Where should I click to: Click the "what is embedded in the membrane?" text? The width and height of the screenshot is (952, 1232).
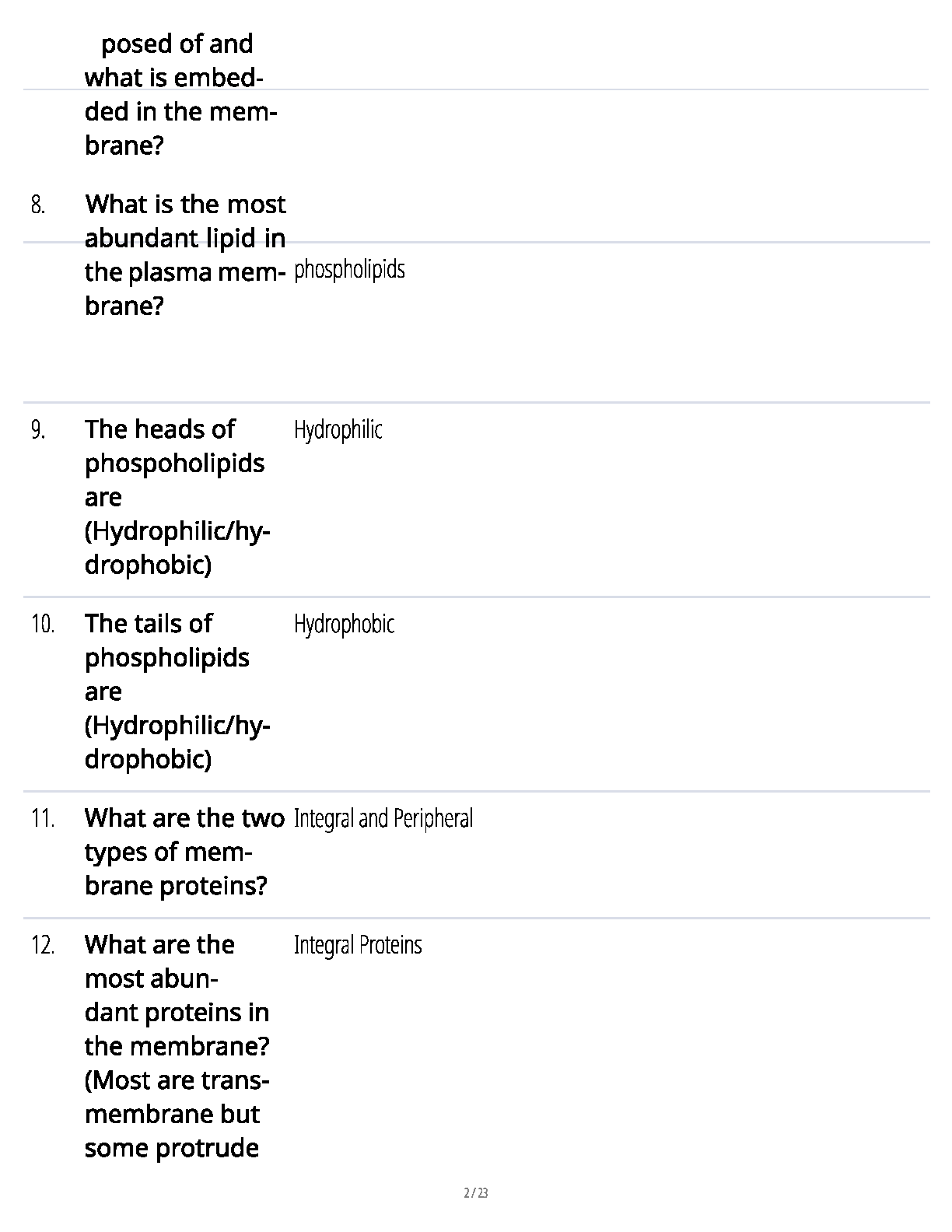(x=180, y=111)
